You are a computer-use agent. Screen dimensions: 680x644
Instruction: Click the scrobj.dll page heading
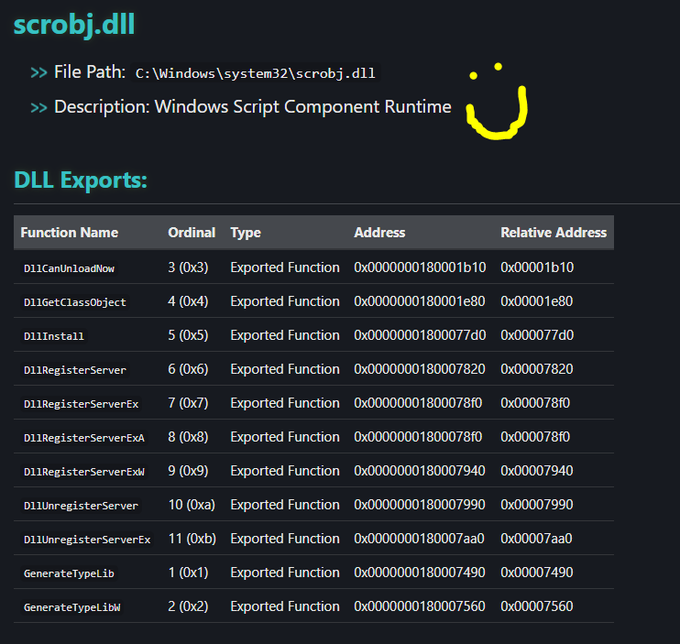click(x=74, y=24)
